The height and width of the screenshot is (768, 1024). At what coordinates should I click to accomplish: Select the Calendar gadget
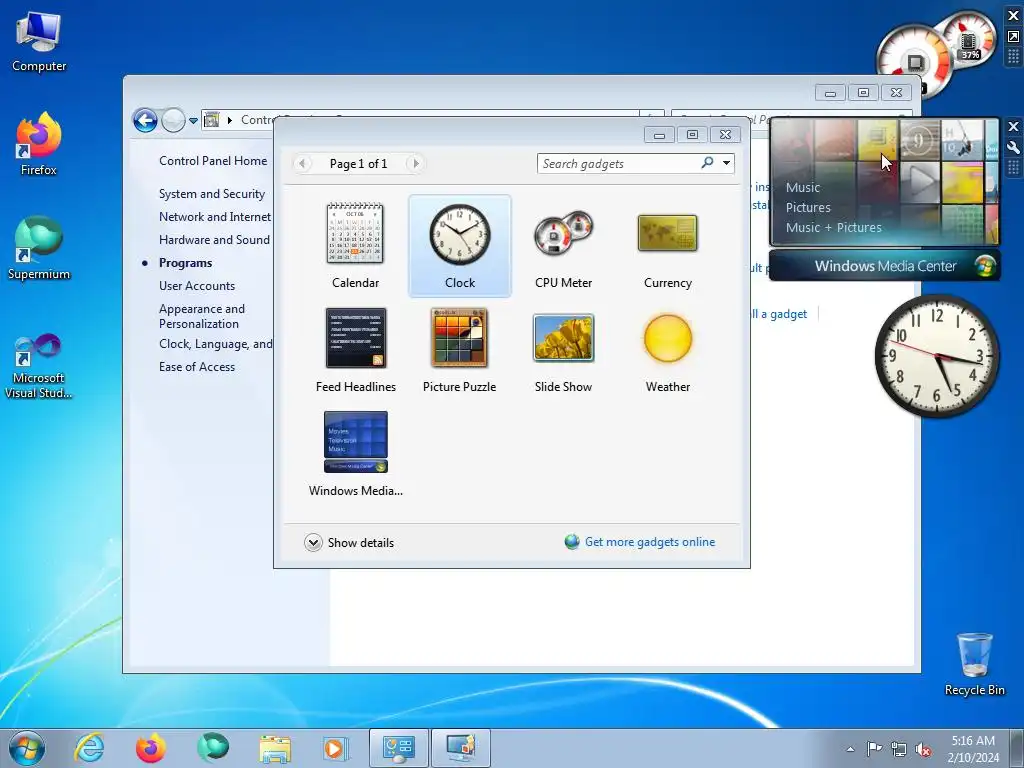[x=355, y=246]
